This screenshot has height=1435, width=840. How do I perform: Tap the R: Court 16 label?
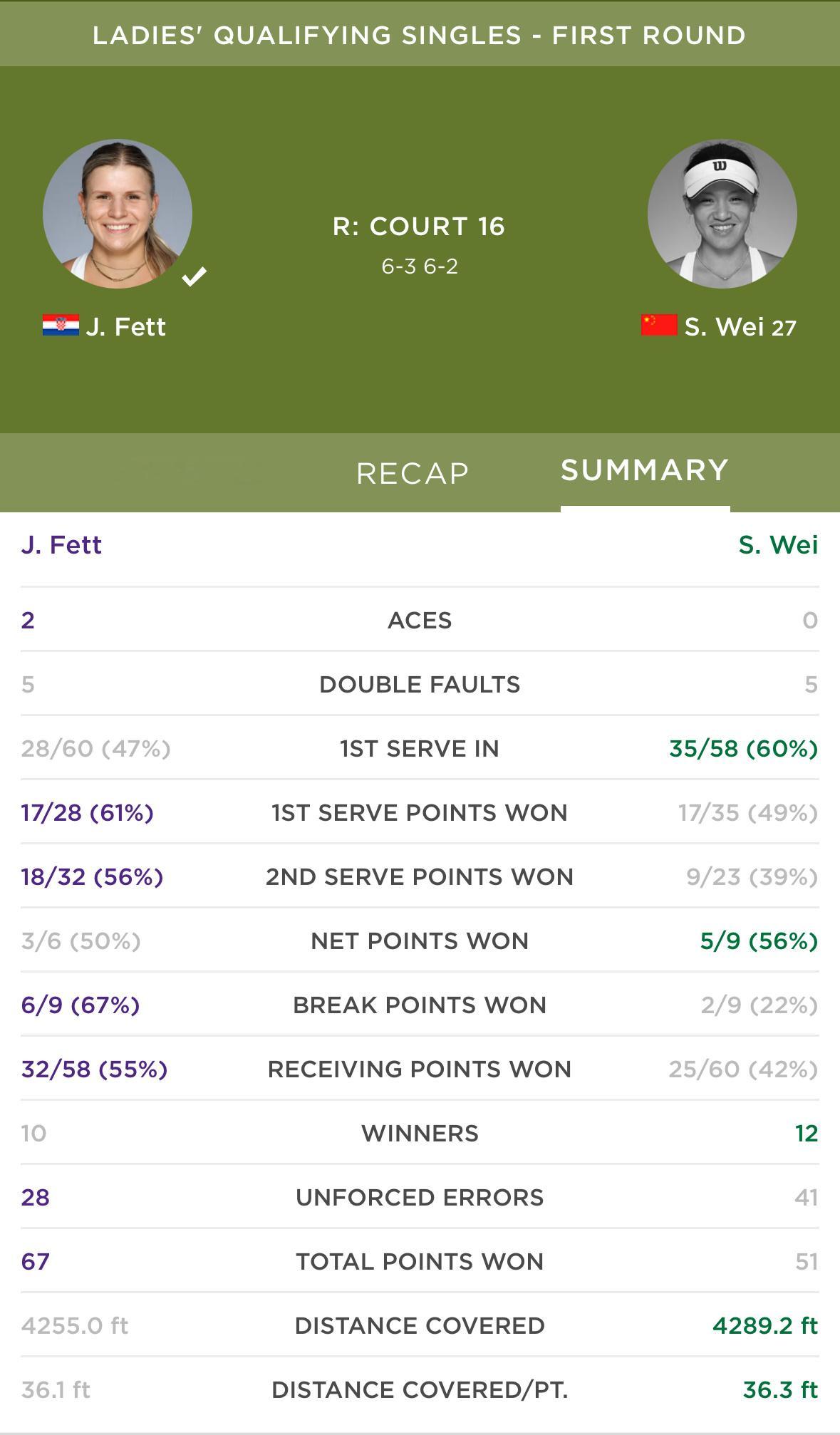419,227
